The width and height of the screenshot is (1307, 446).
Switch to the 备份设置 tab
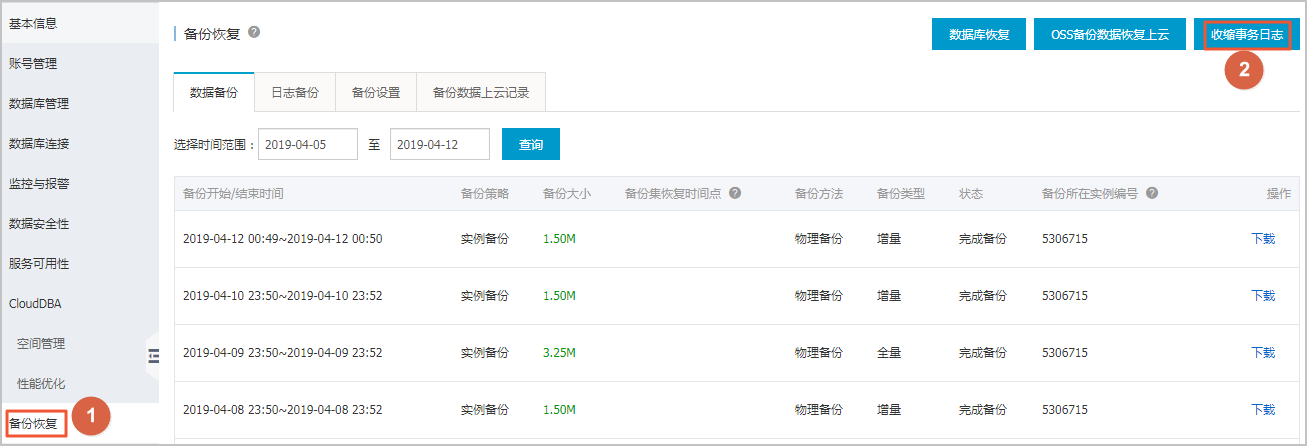[x=376, y=92]
